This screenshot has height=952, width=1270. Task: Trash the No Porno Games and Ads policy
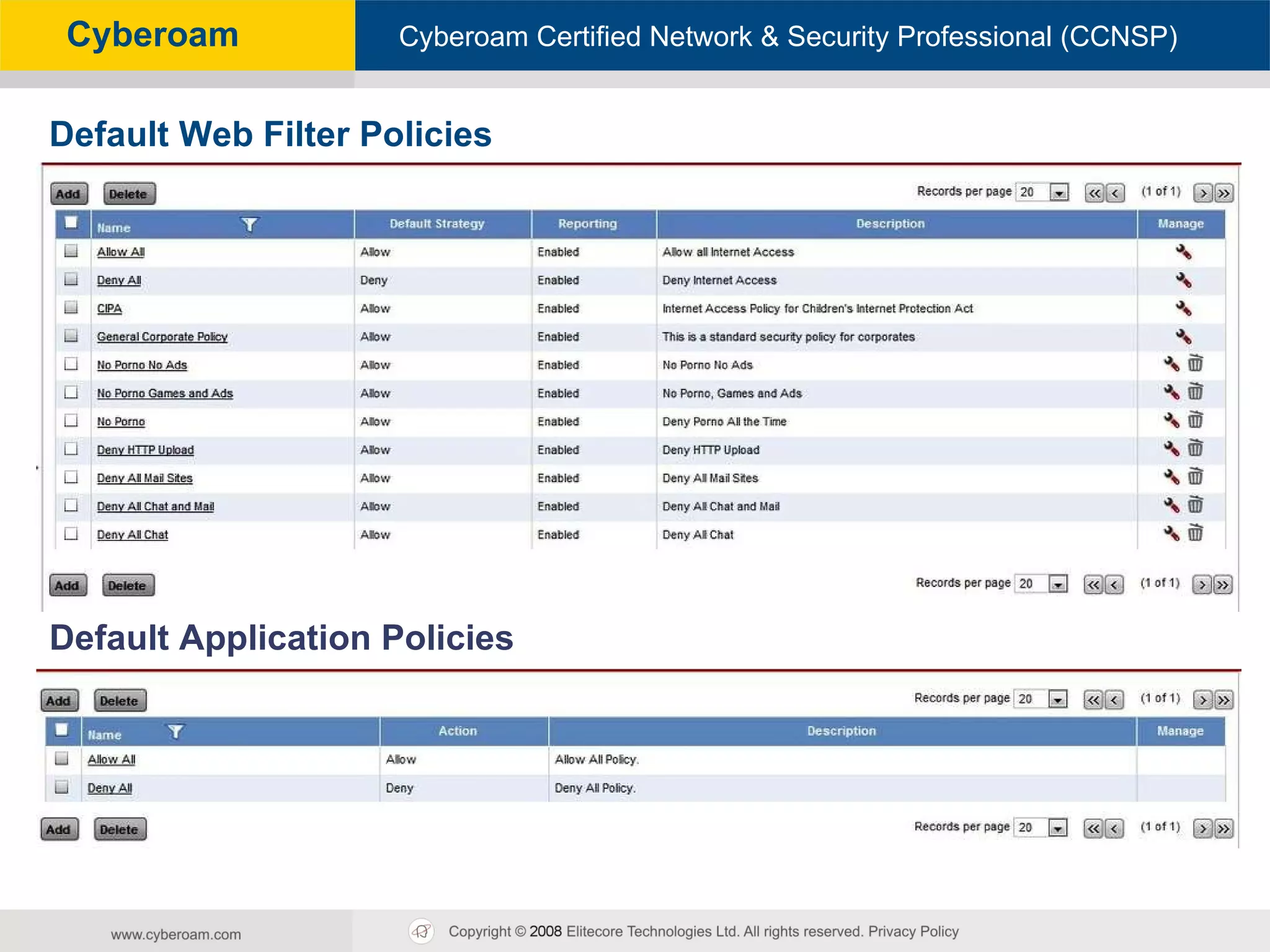[1195, 392]
